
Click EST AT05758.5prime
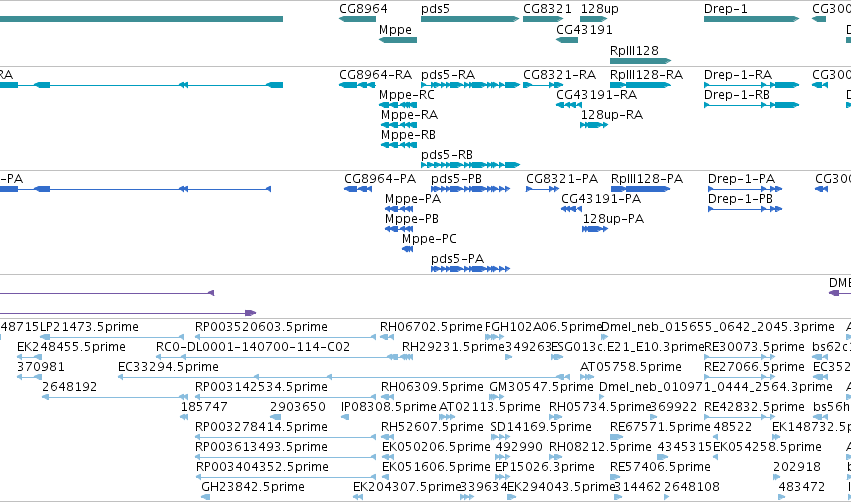(631, 367)
